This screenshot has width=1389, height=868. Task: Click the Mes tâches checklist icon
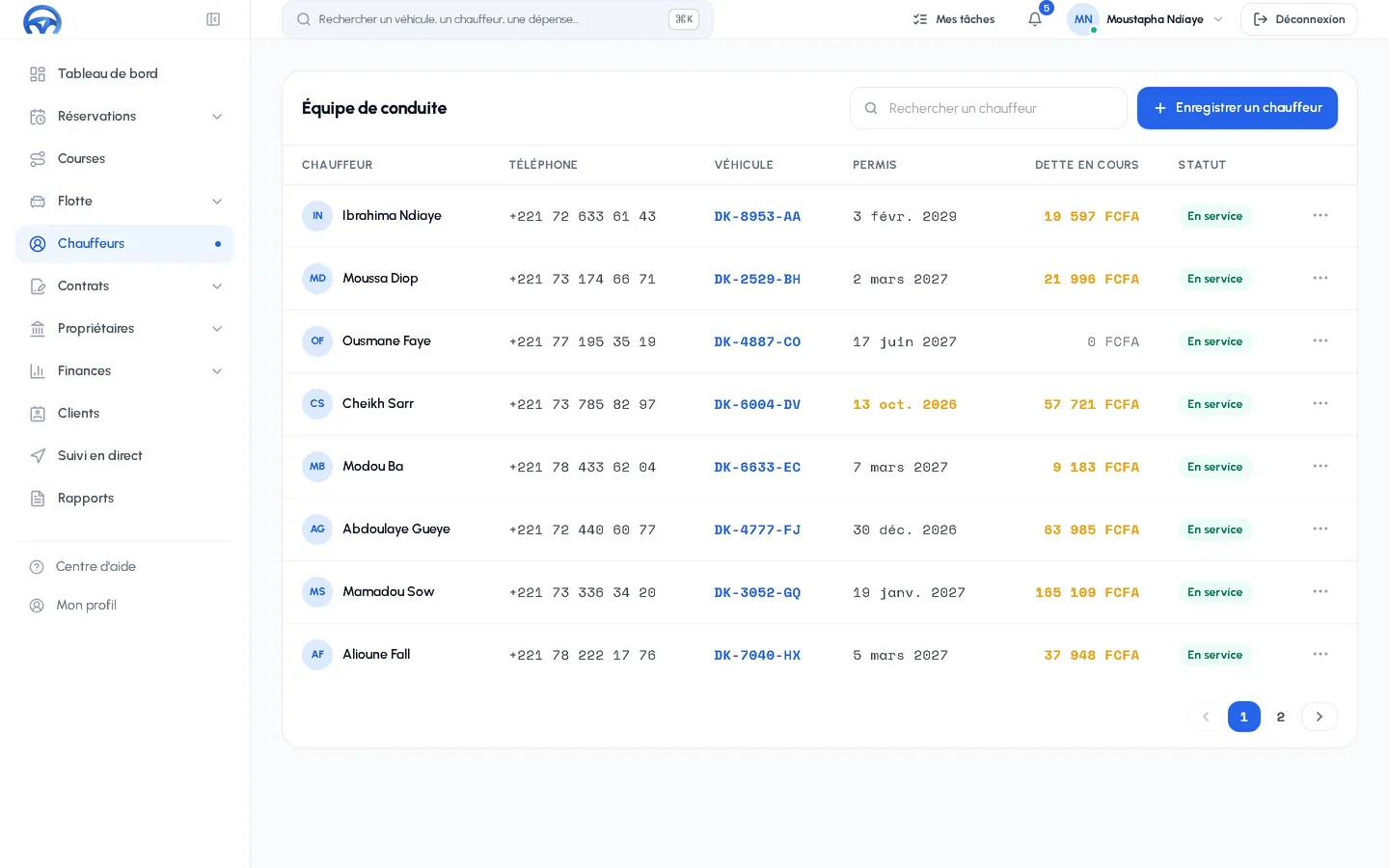click(920, 19)
